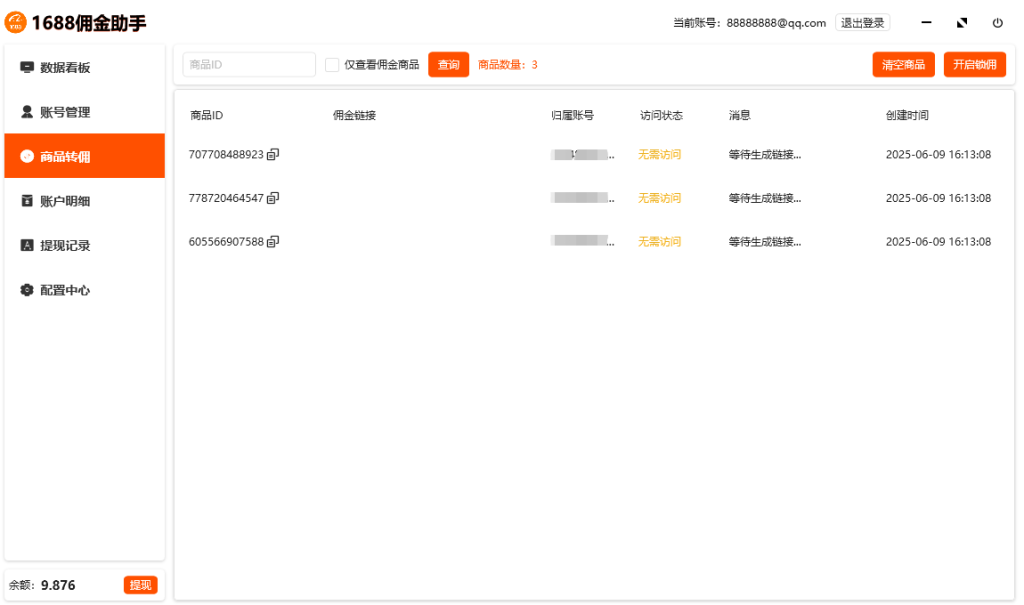Image resolution: width=1024 pixels, height=605 pixels.
Task: Click the 开启锁佣 button
Action: [974, 65]
